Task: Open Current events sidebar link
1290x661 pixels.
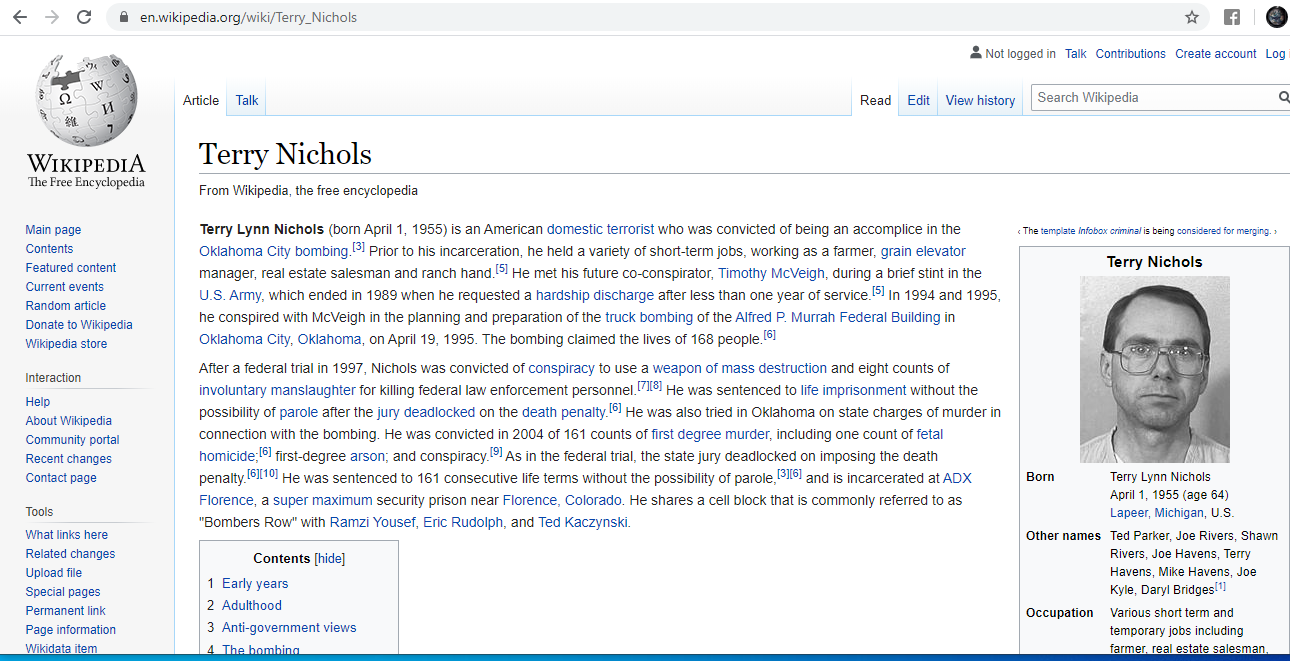Action: click(65, 287)
